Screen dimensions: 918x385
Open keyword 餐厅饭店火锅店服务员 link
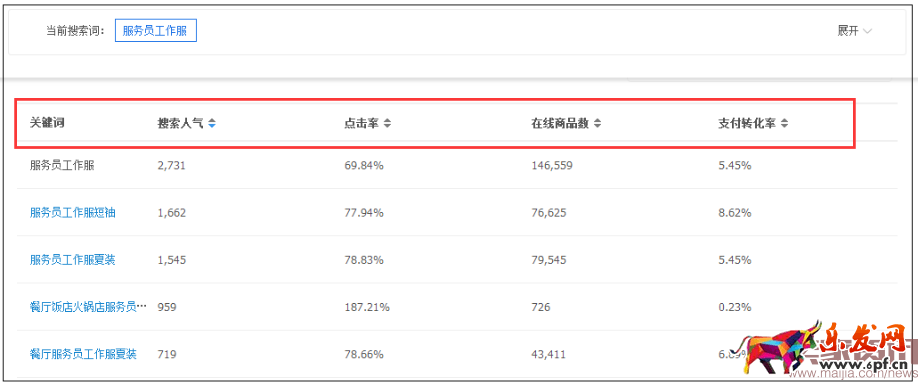(x=88, y=307)
